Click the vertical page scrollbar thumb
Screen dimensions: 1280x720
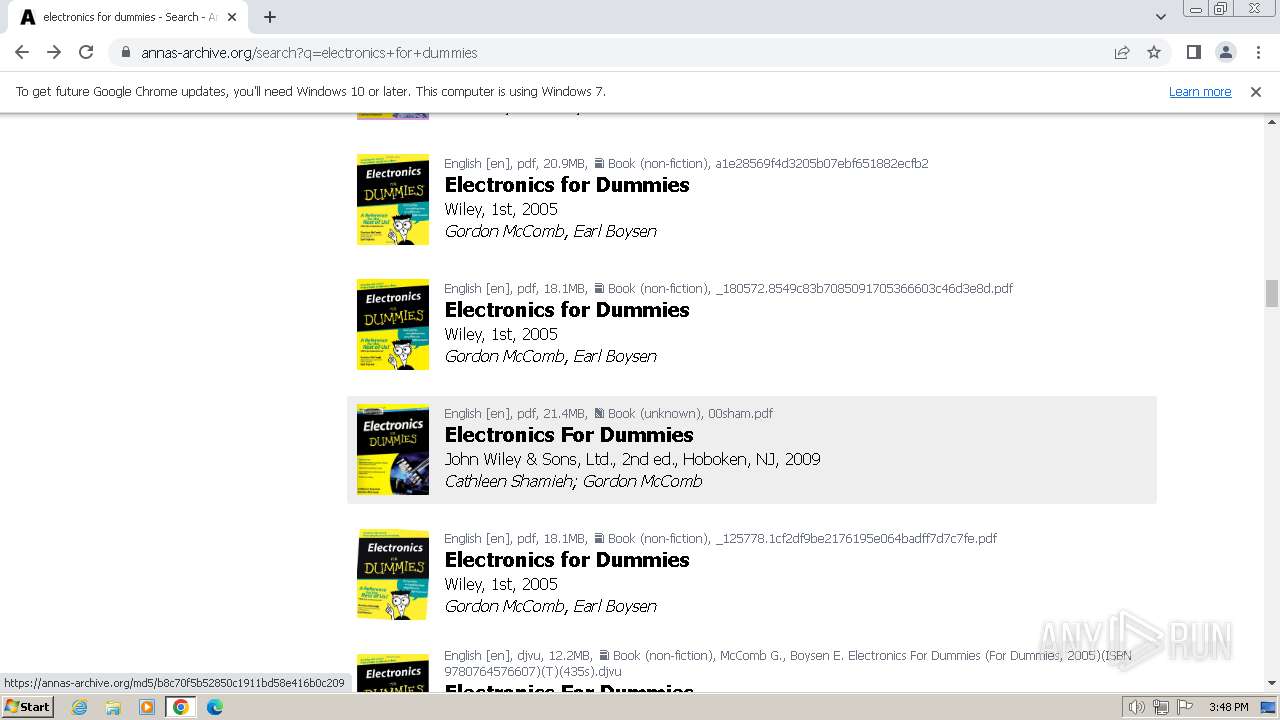[1271, 293]
